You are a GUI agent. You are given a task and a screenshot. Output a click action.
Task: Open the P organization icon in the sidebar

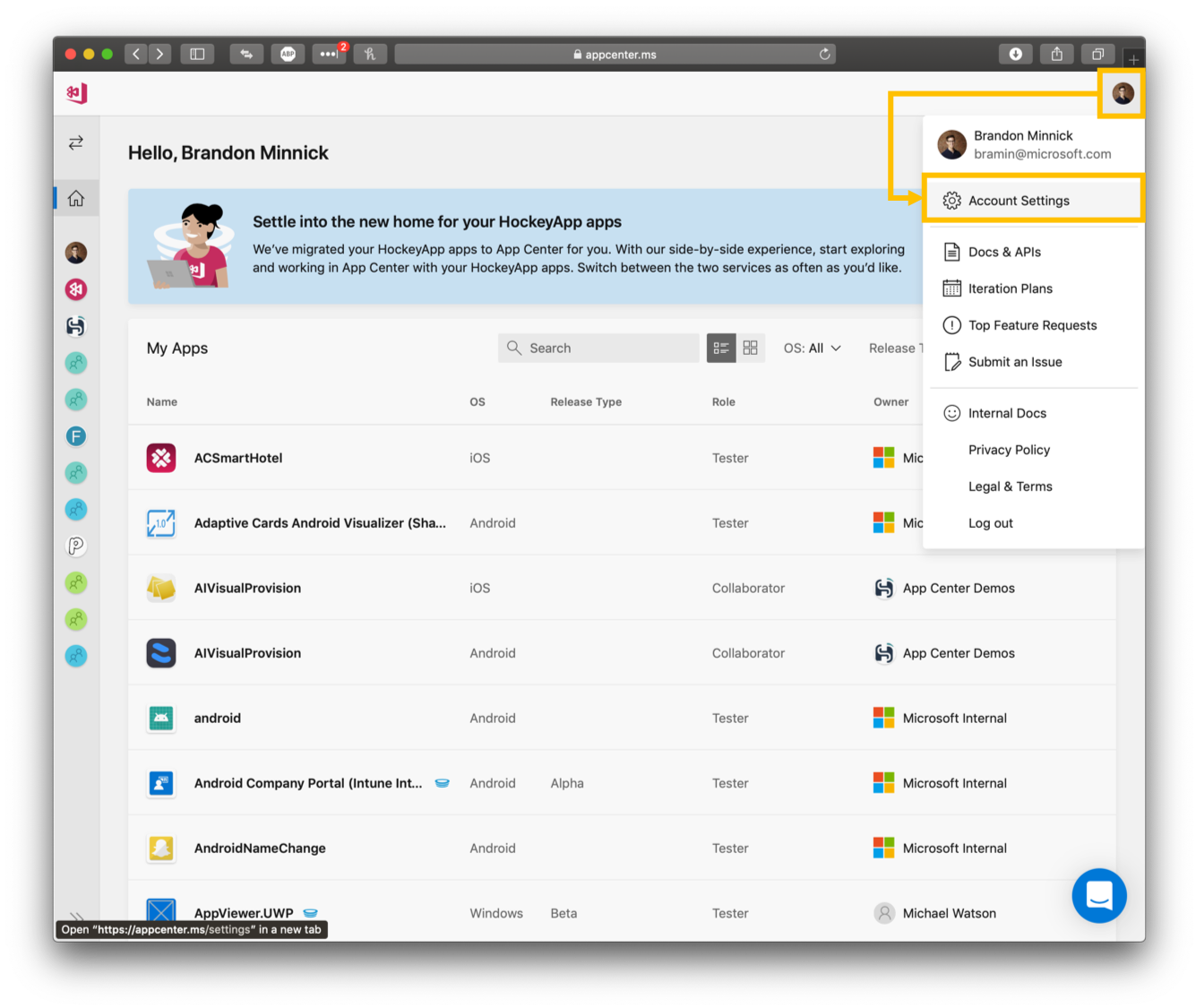[x=76, y=546]
